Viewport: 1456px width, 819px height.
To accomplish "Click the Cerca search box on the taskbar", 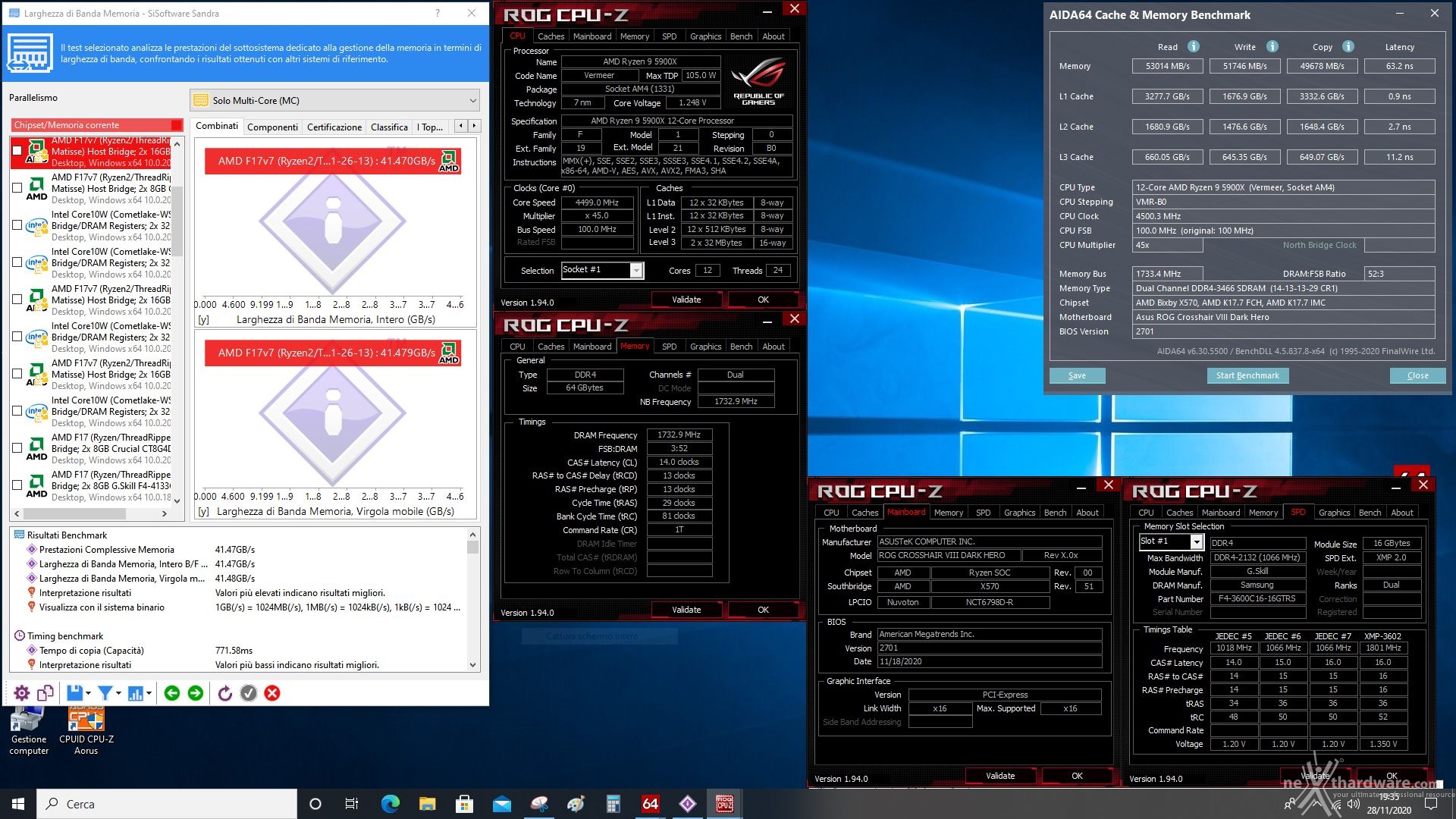I will tap(167, 804).
